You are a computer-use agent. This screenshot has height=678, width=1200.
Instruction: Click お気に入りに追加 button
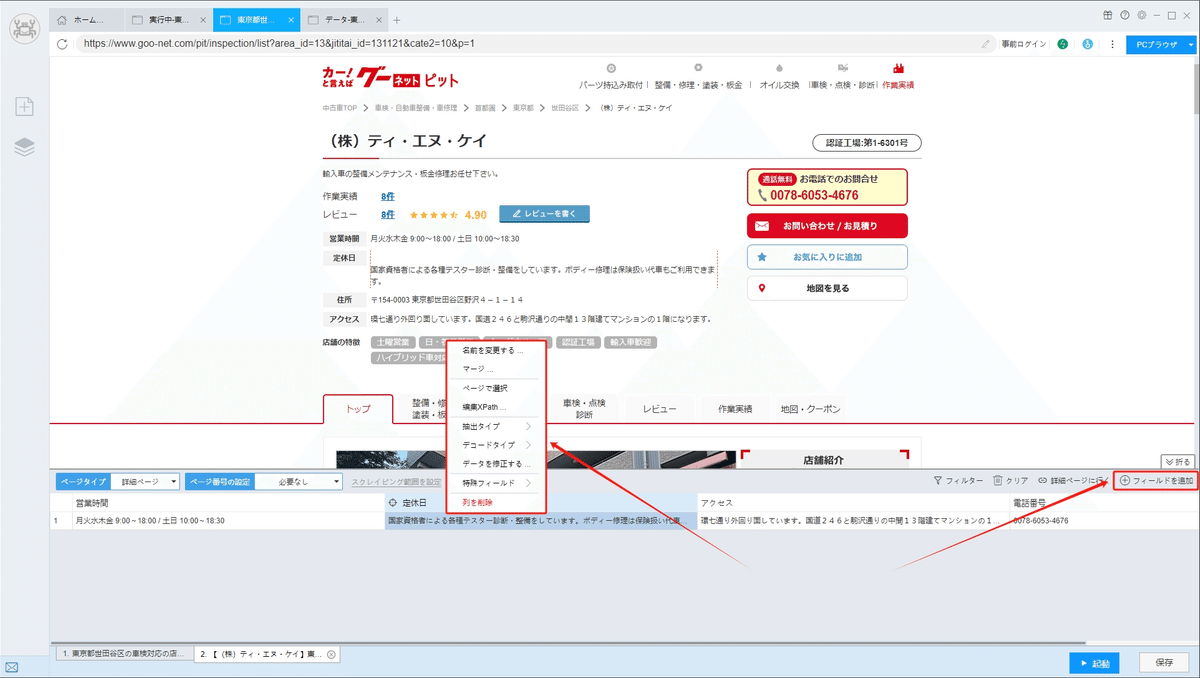tap(827, 257)
